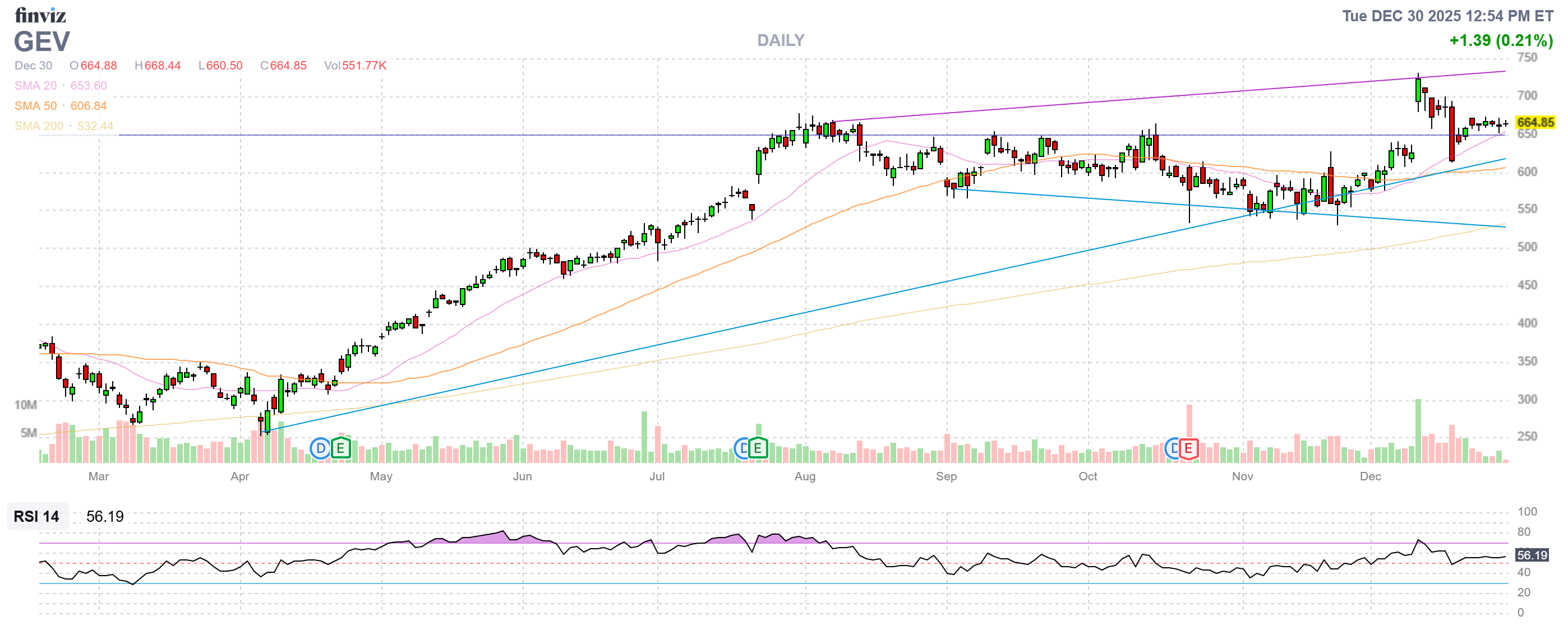1568x630 pixels.
Task: Click the RSI 14 indicator label
Action: [36, 516]
